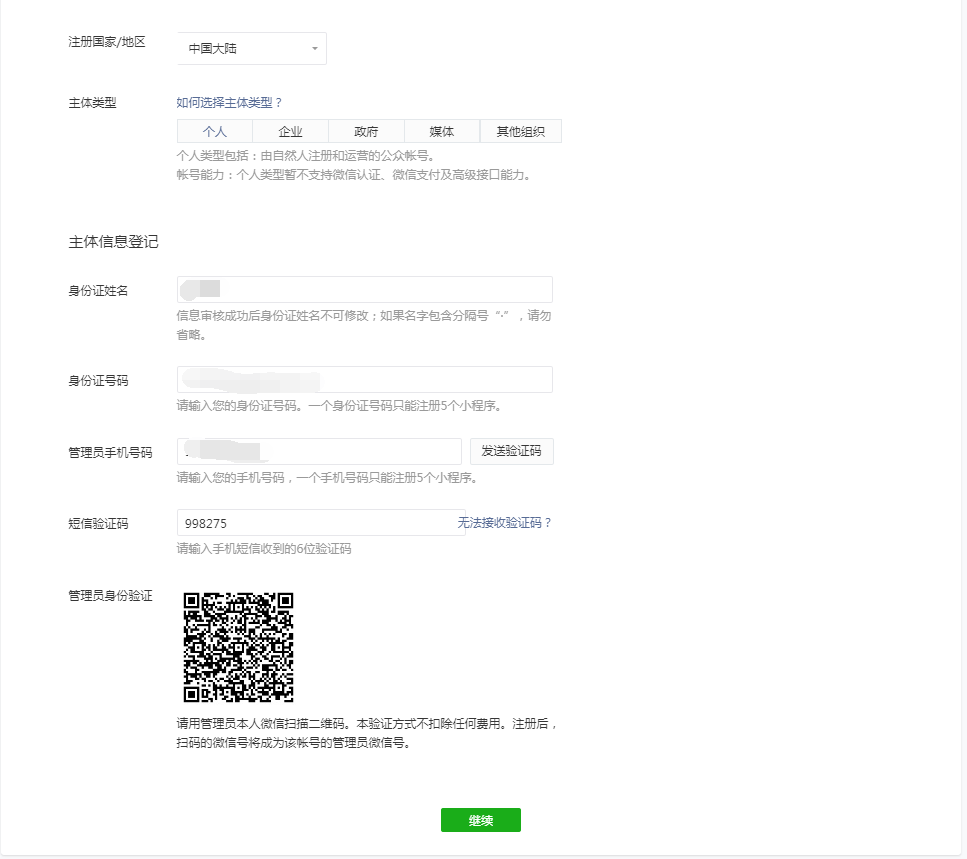Open the 如何选择主体类型? help link
Image resolution: width=967 pixels, height=859 pixels.
click(x=229, y=102)
